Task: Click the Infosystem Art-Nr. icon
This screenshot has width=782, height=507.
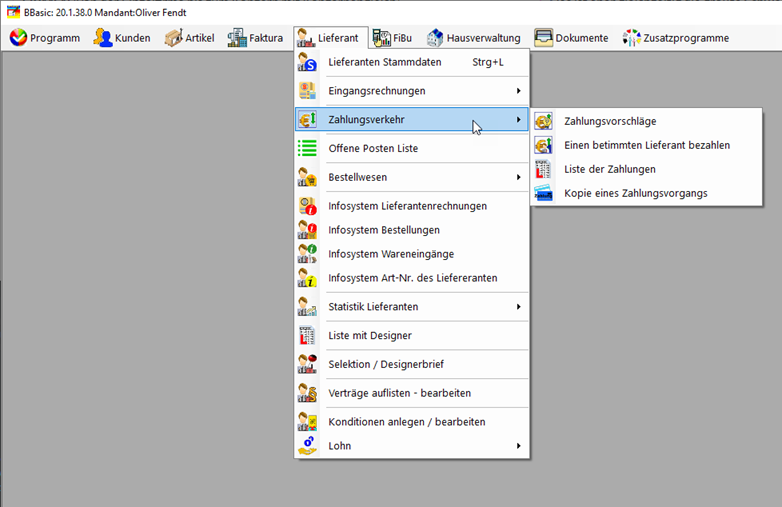Action: 307,278
